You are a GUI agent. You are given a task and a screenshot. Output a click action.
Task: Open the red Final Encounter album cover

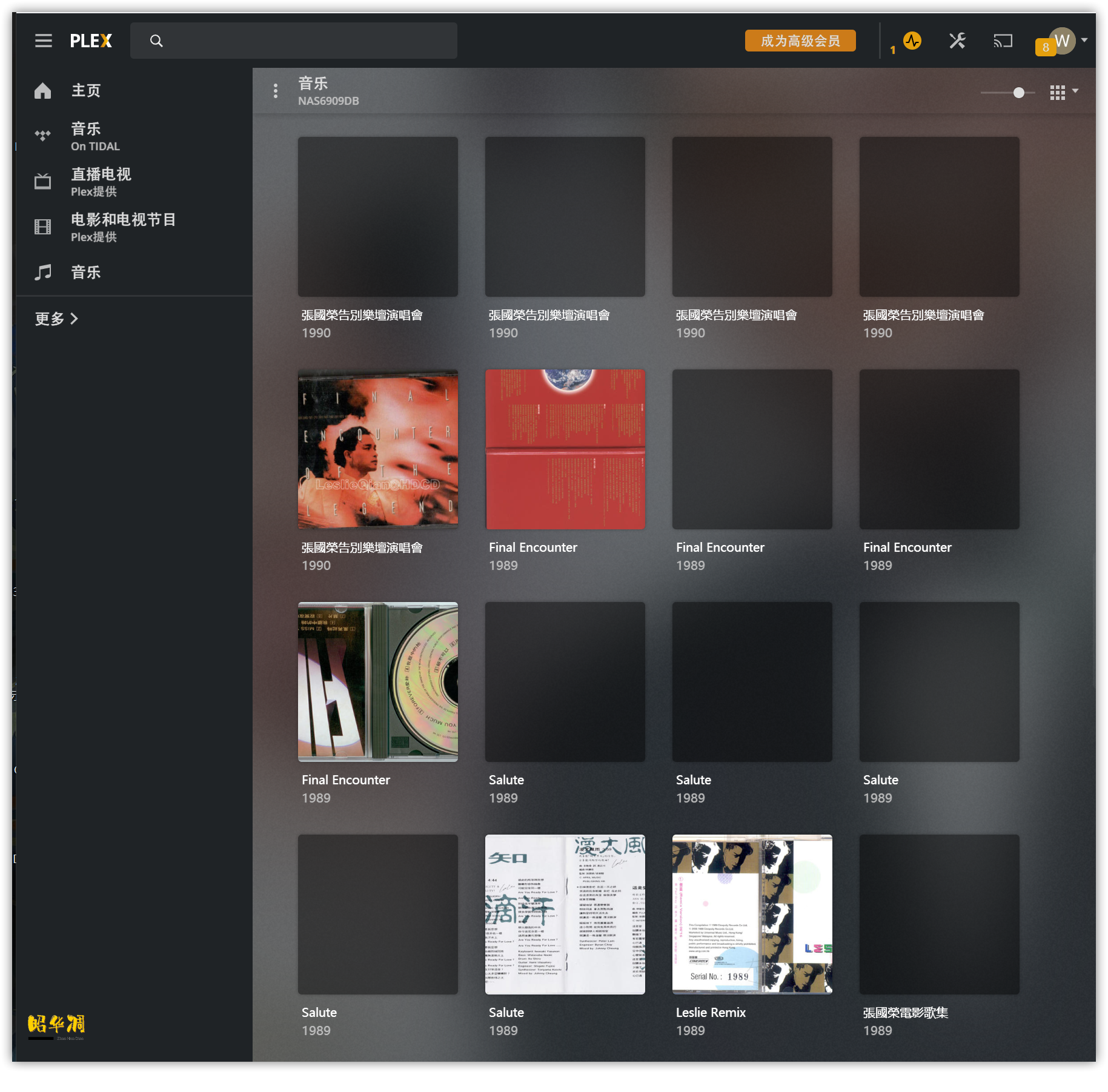(x=565, y=449)
